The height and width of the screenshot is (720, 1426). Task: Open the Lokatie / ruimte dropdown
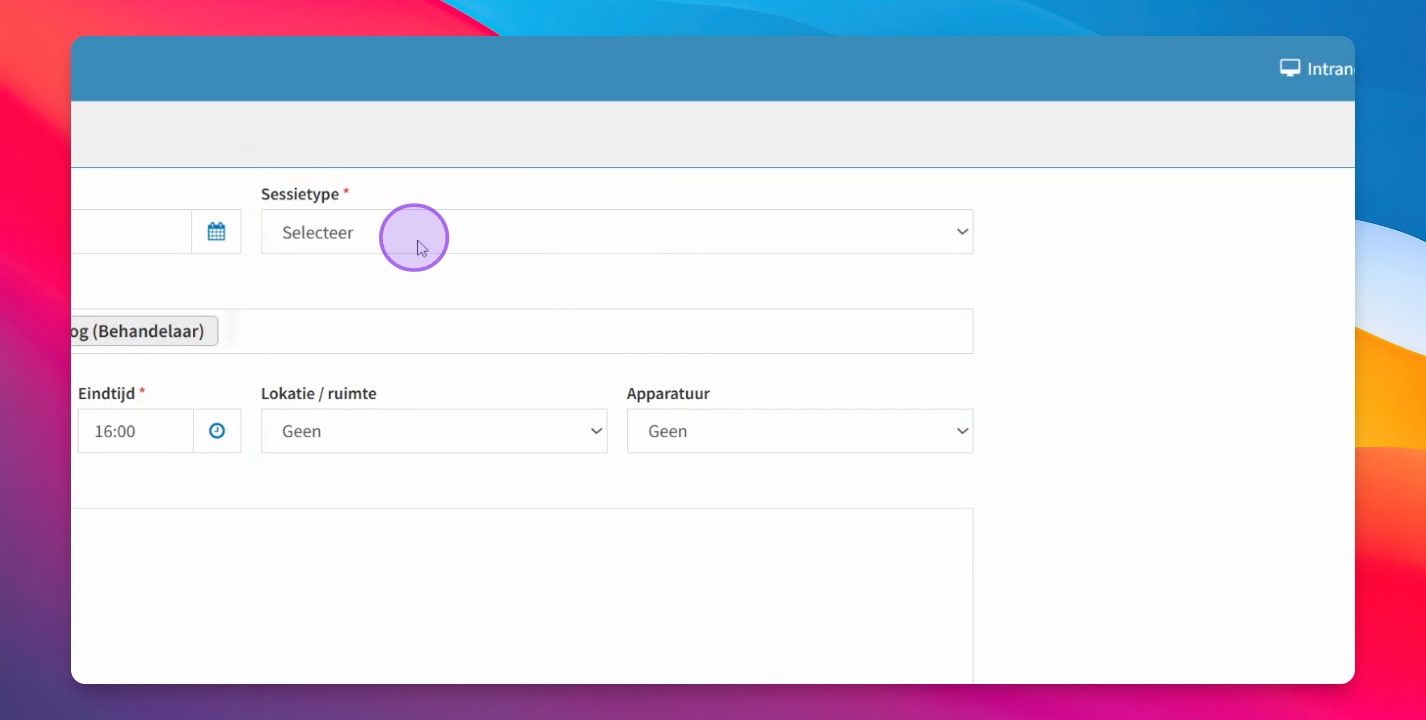(434, 431)
